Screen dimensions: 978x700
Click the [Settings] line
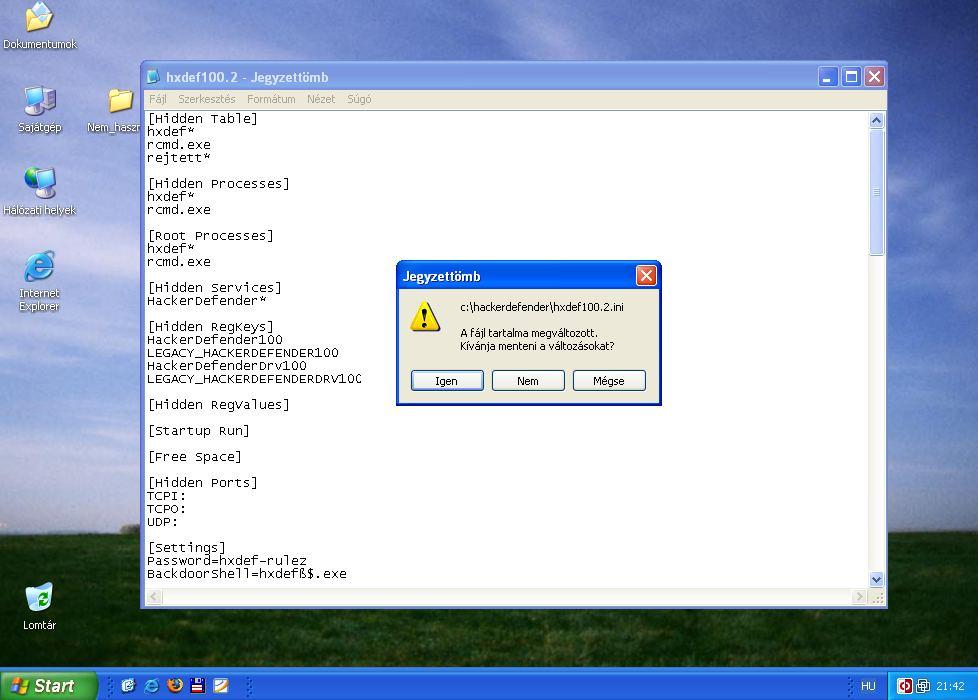tap(186, 548)
